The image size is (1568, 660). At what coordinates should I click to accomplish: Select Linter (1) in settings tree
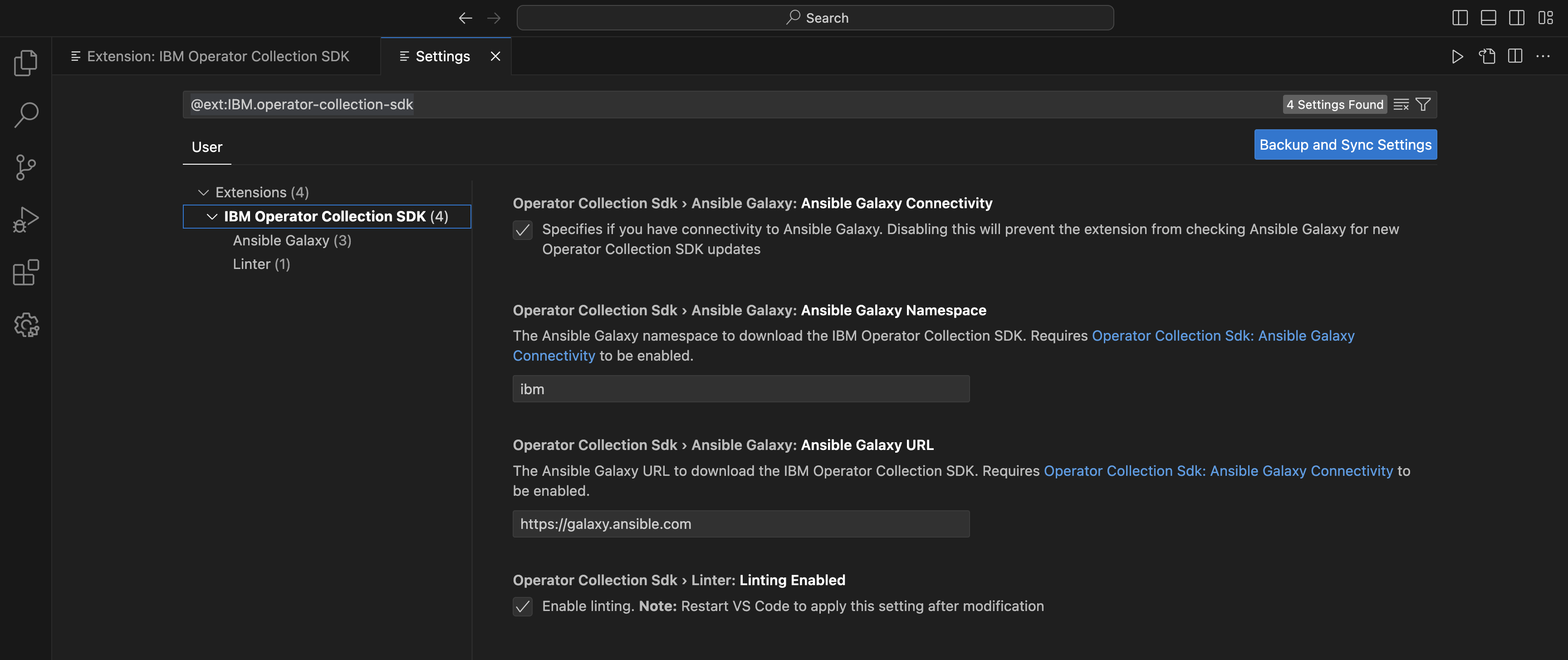(261, 264)
